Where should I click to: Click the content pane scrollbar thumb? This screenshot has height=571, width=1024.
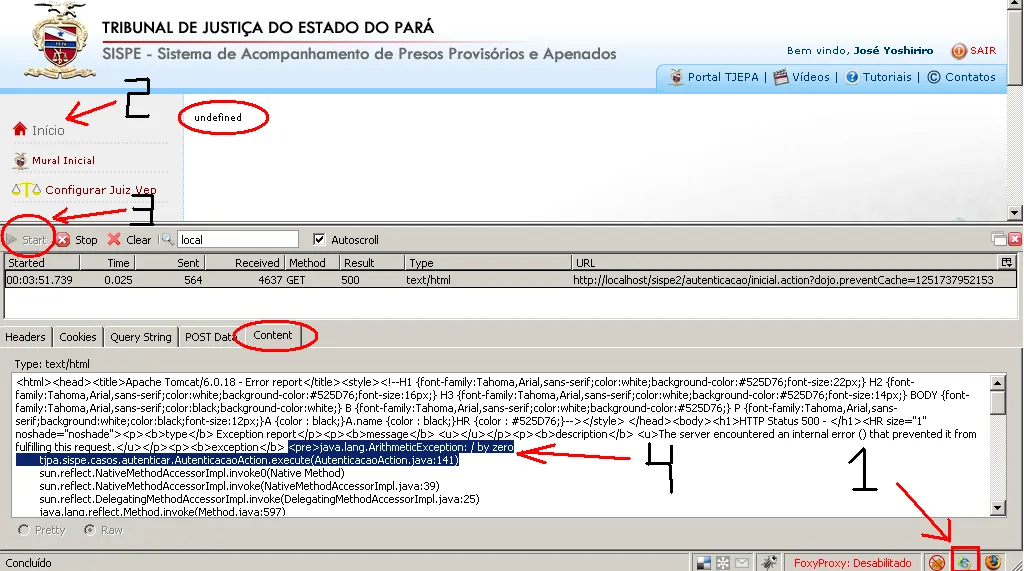(997, 402)
